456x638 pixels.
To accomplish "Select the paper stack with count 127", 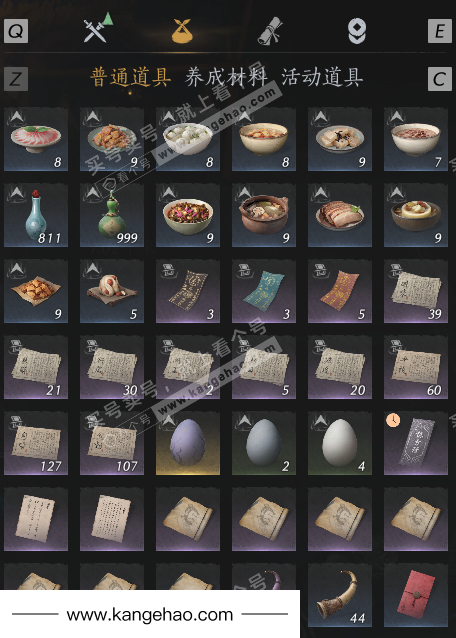I will [36, 443].
